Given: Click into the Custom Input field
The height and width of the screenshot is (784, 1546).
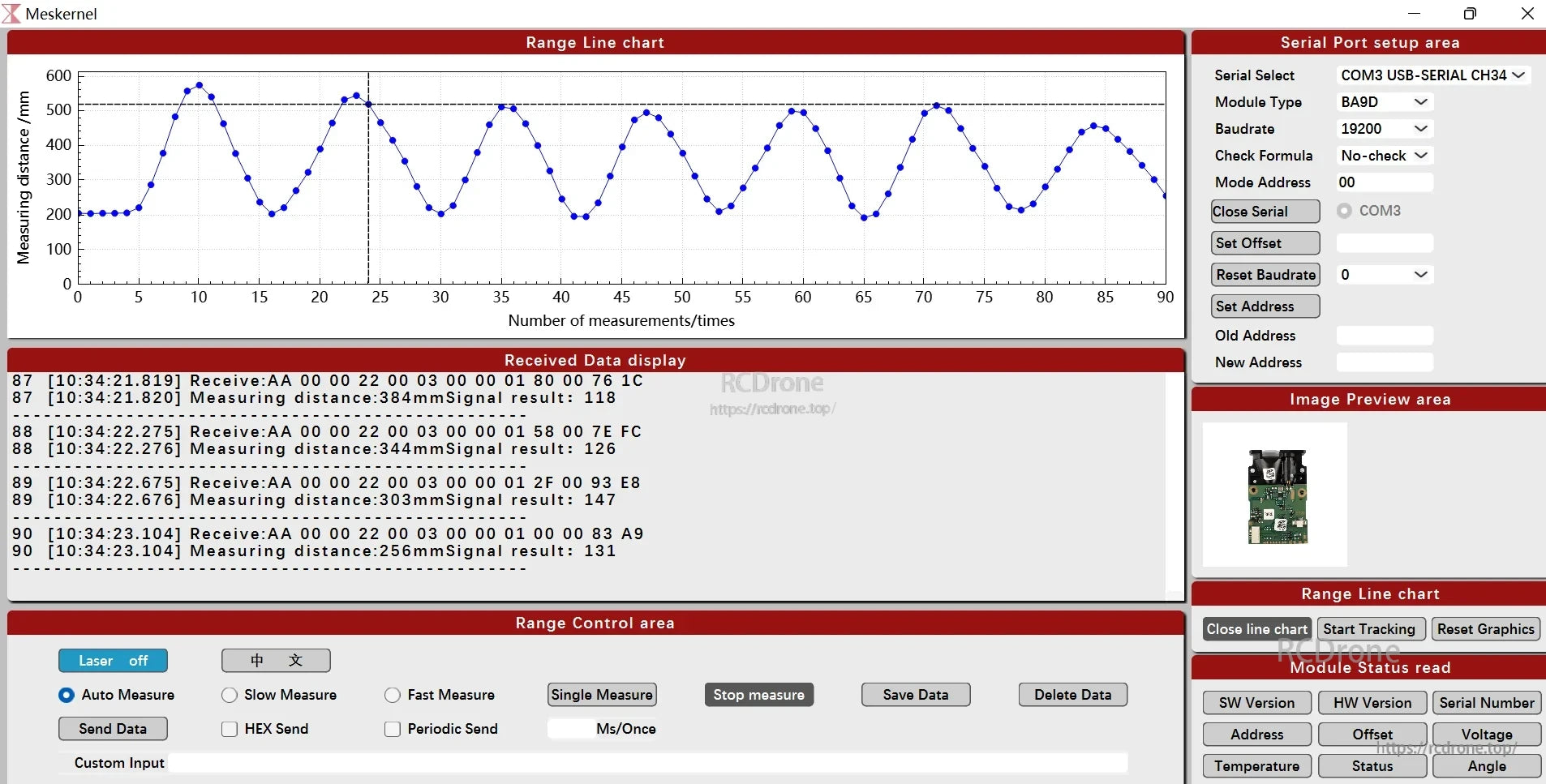Looking at the screenshot, I should [647, 763].
